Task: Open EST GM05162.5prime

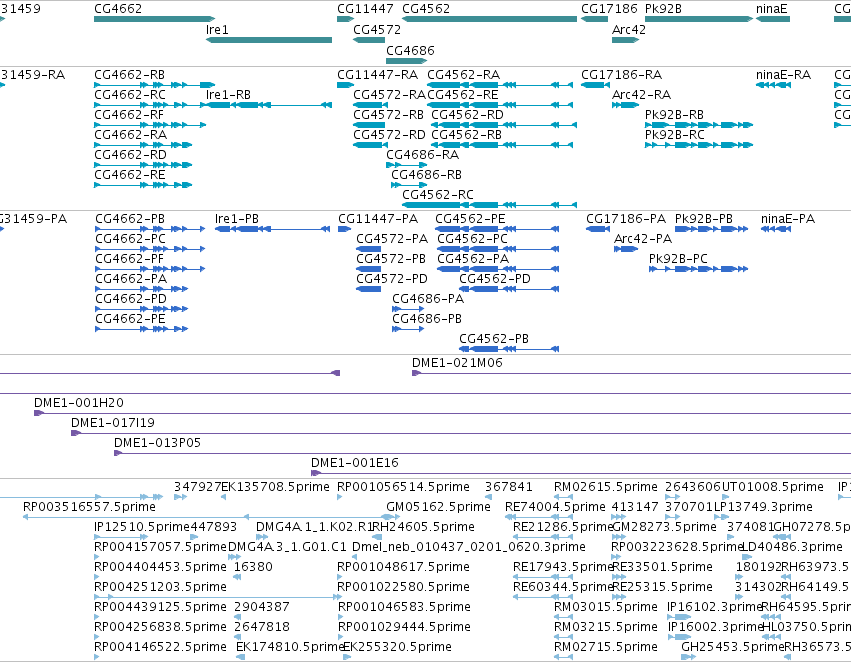Action: pyautogui.click(x=439, y=507)
